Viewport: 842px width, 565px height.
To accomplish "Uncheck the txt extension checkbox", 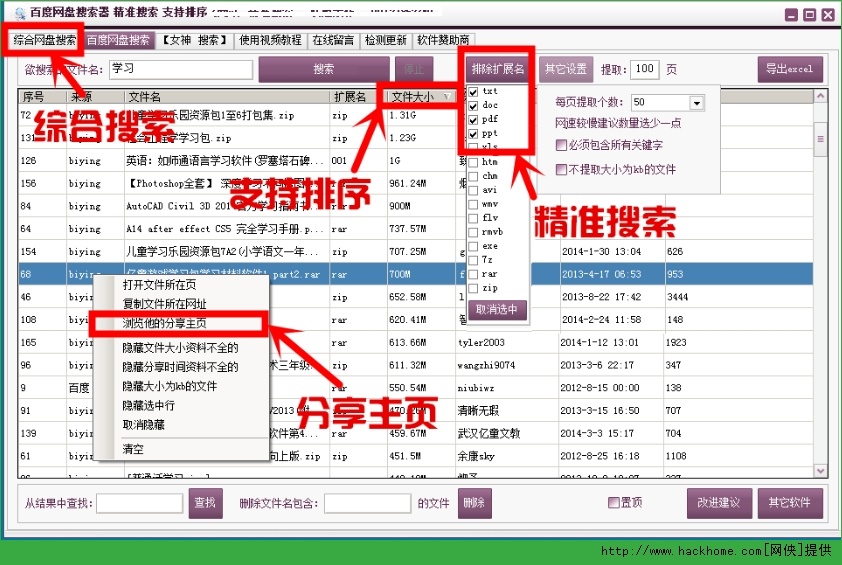I will 473,92.
